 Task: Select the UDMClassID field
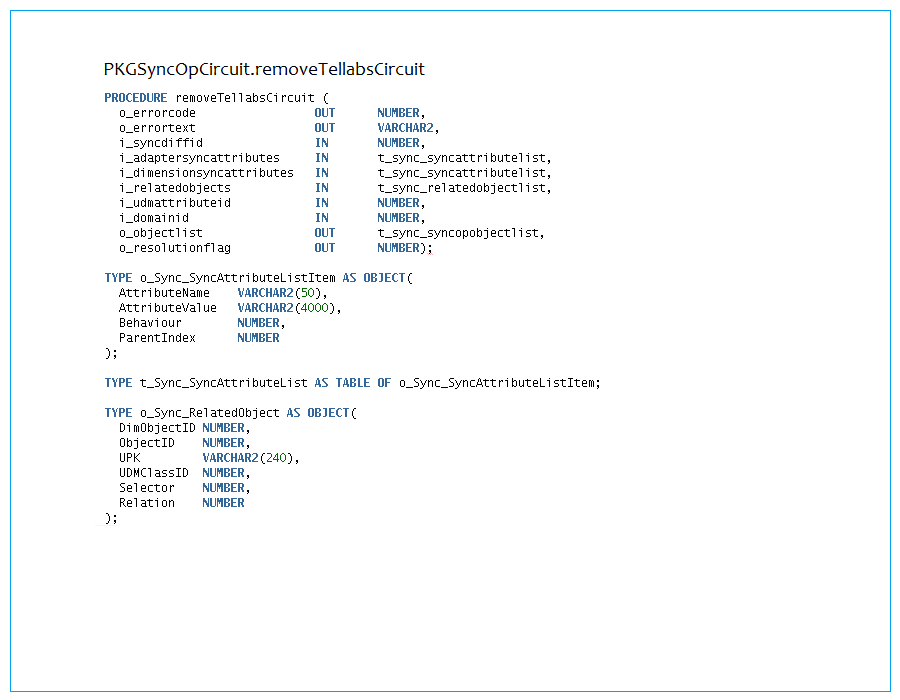[x=153, y=473]
